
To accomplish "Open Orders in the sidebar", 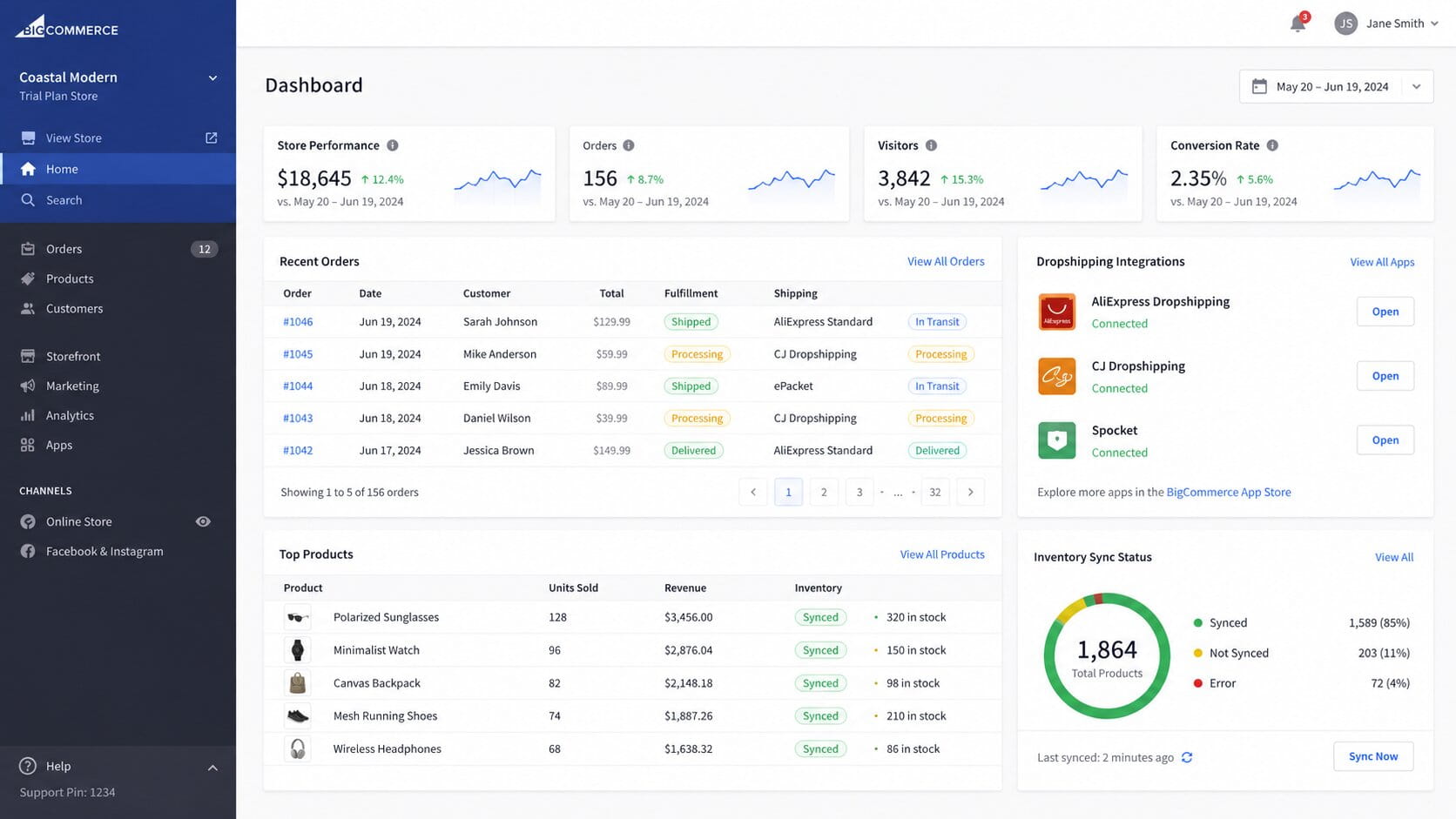I will coord(118,249).
